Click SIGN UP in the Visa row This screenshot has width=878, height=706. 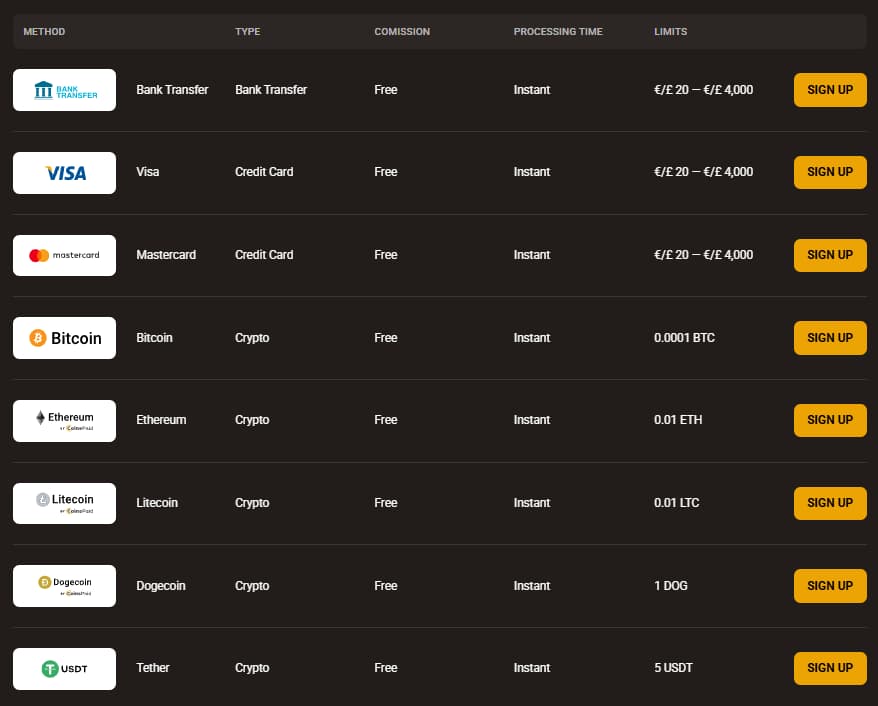[830, 172]
